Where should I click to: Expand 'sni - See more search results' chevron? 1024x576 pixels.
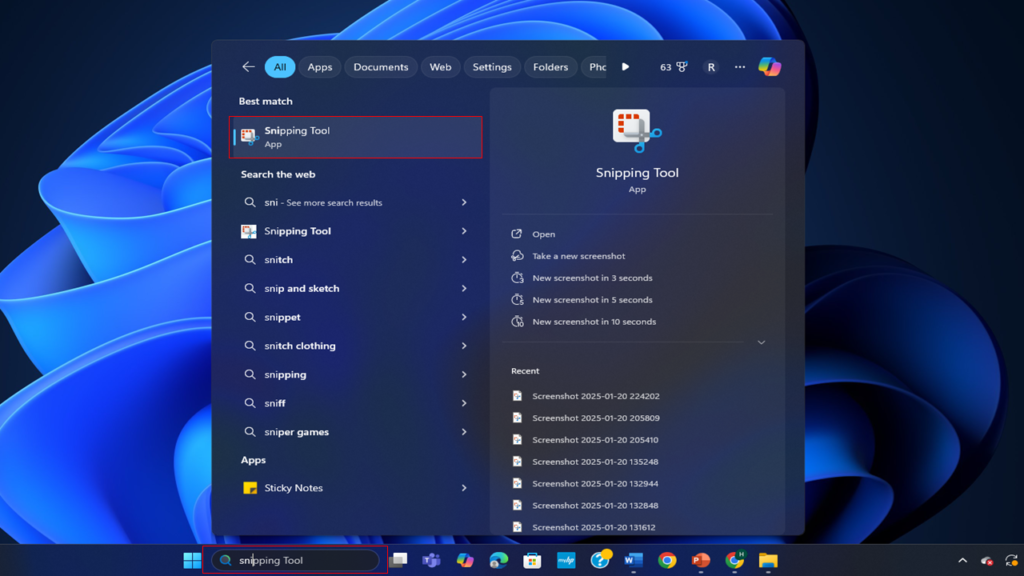click(x=464, y=202)
